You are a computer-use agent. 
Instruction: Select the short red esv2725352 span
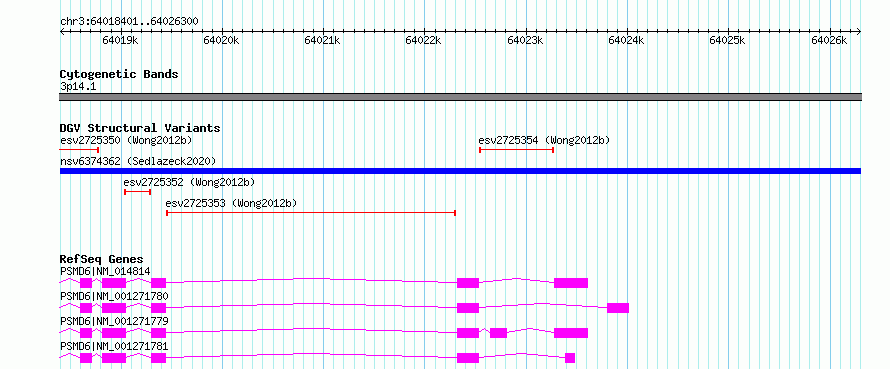(137, 192)
